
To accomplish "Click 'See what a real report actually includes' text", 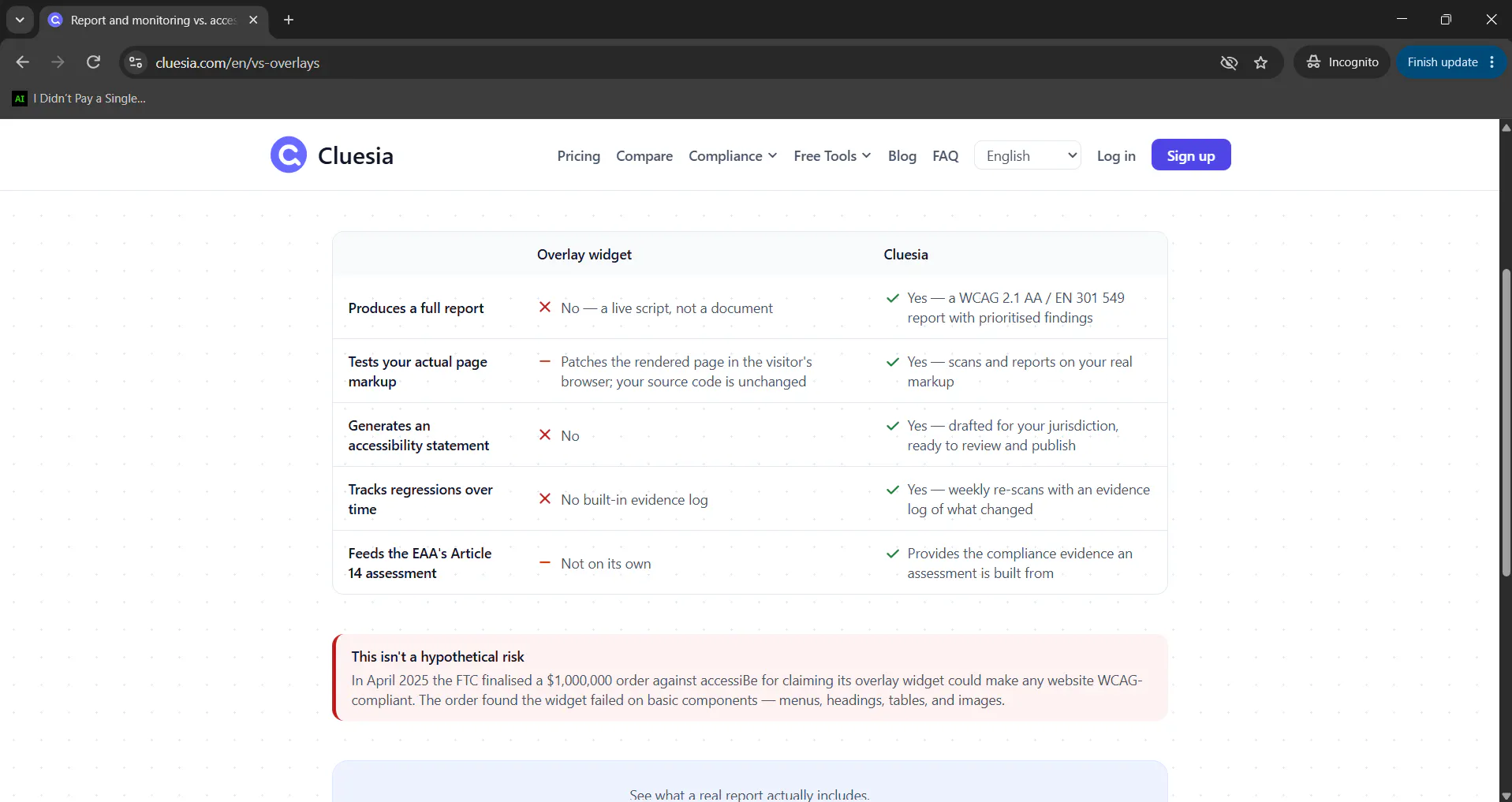I will (749, 794).
